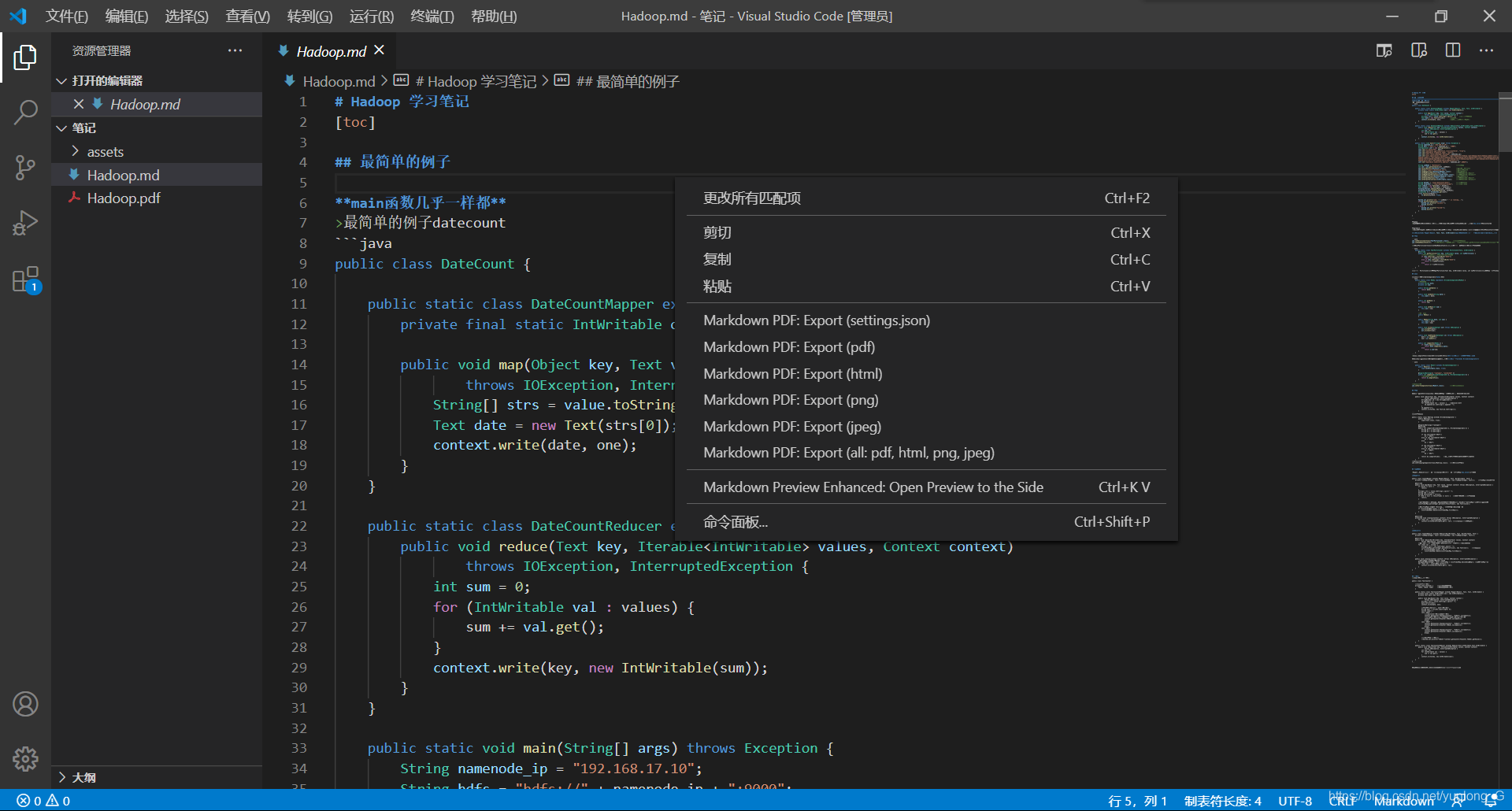The width and height of the screenshot is (1512, 811).
Task: Select Markdown Preview Enhanced: Open Preview to the Side
Action: click(x=926, y=487)
